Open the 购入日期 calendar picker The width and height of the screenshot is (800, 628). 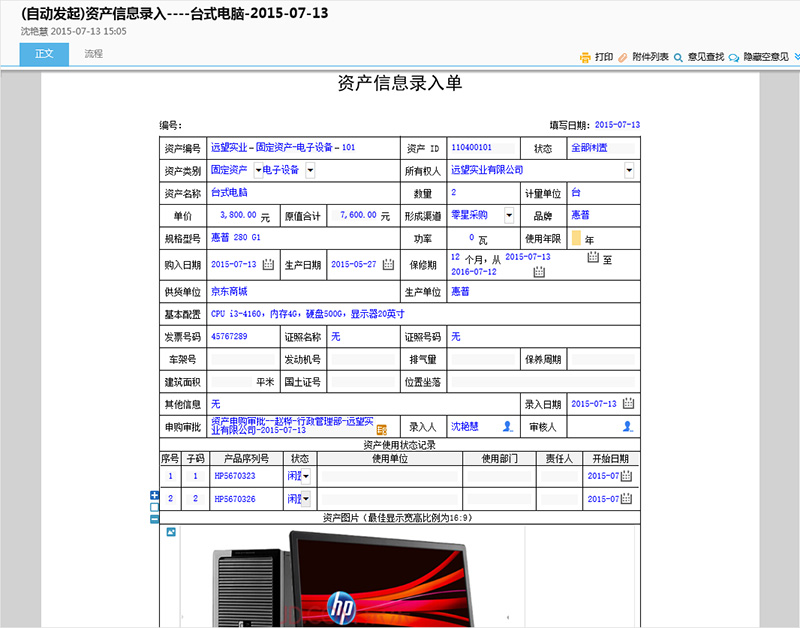coord(268,264)
